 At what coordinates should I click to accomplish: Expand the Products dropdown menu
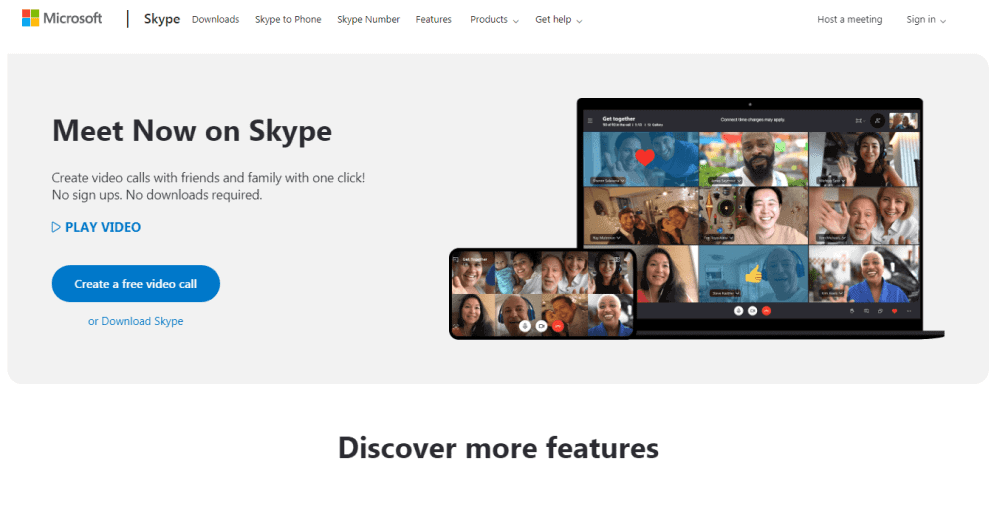494,20
